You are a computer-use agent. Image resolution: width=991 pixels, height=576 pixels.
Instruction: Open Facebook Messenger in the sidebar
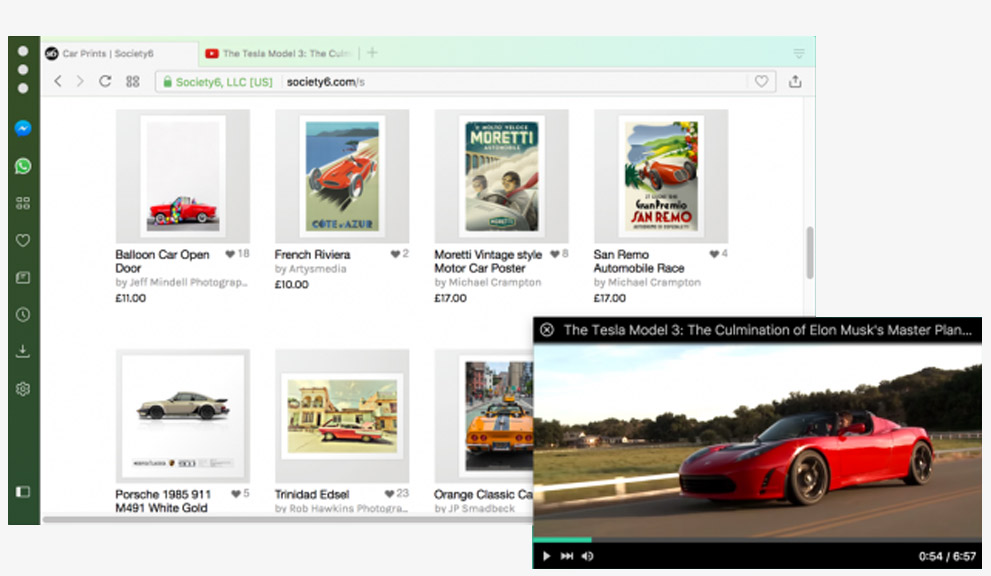(x=22, y=129)
